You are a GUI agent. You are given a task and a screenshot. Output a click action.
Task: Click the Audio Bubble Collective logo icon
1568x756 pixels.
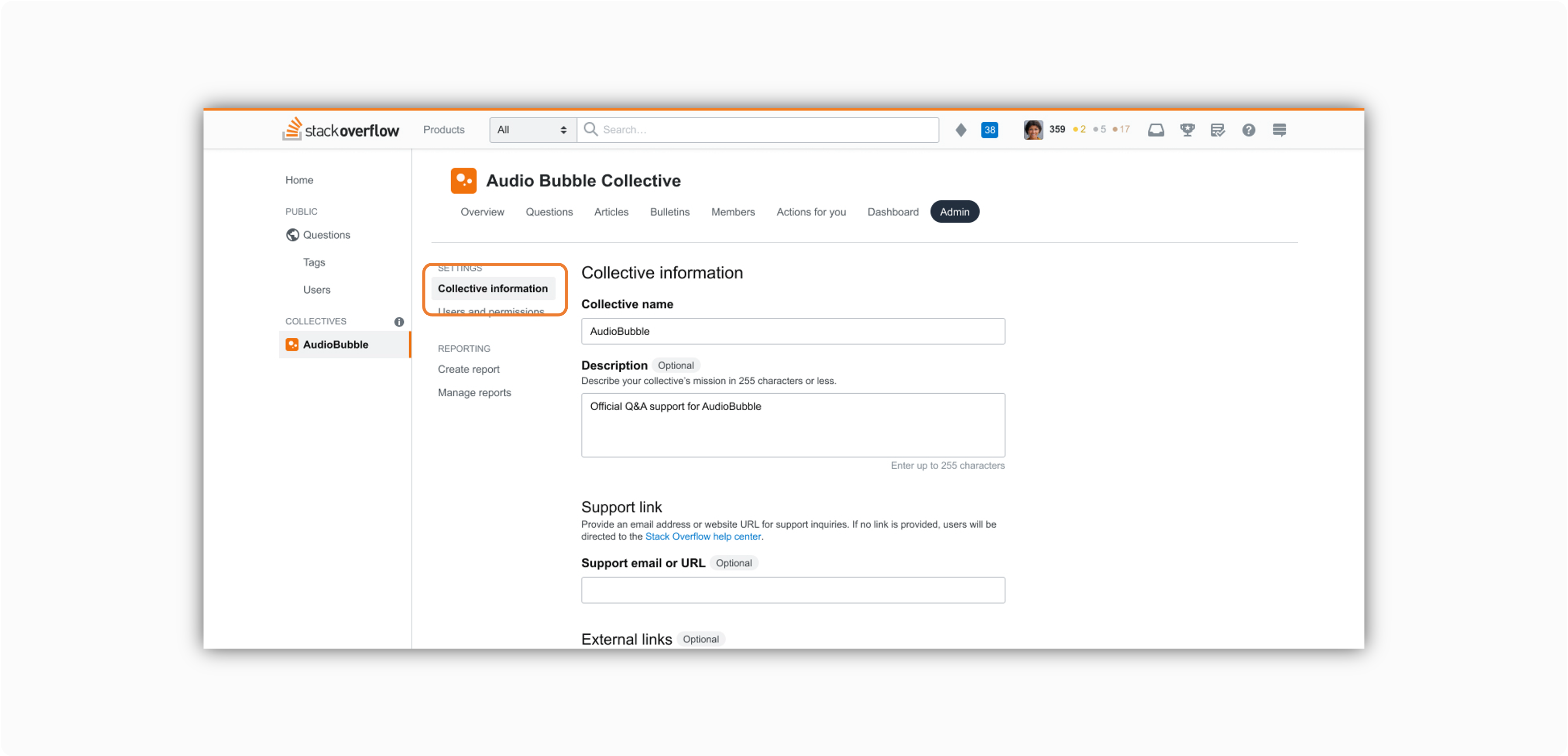coord(463,181)
